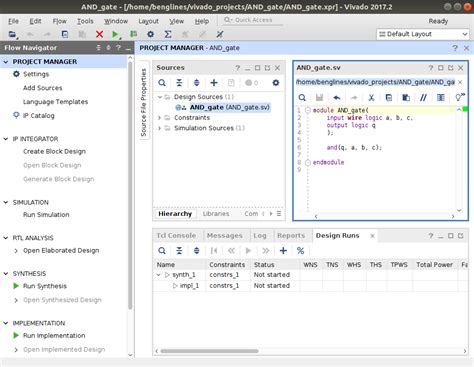Cut selection with the scissors icon in the editor
474x367 pixels.
[371, 97]
